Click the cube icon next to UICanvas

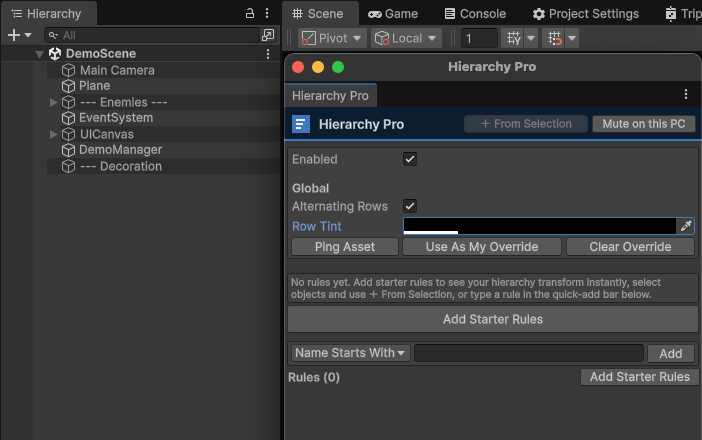(x=68, y=134)
